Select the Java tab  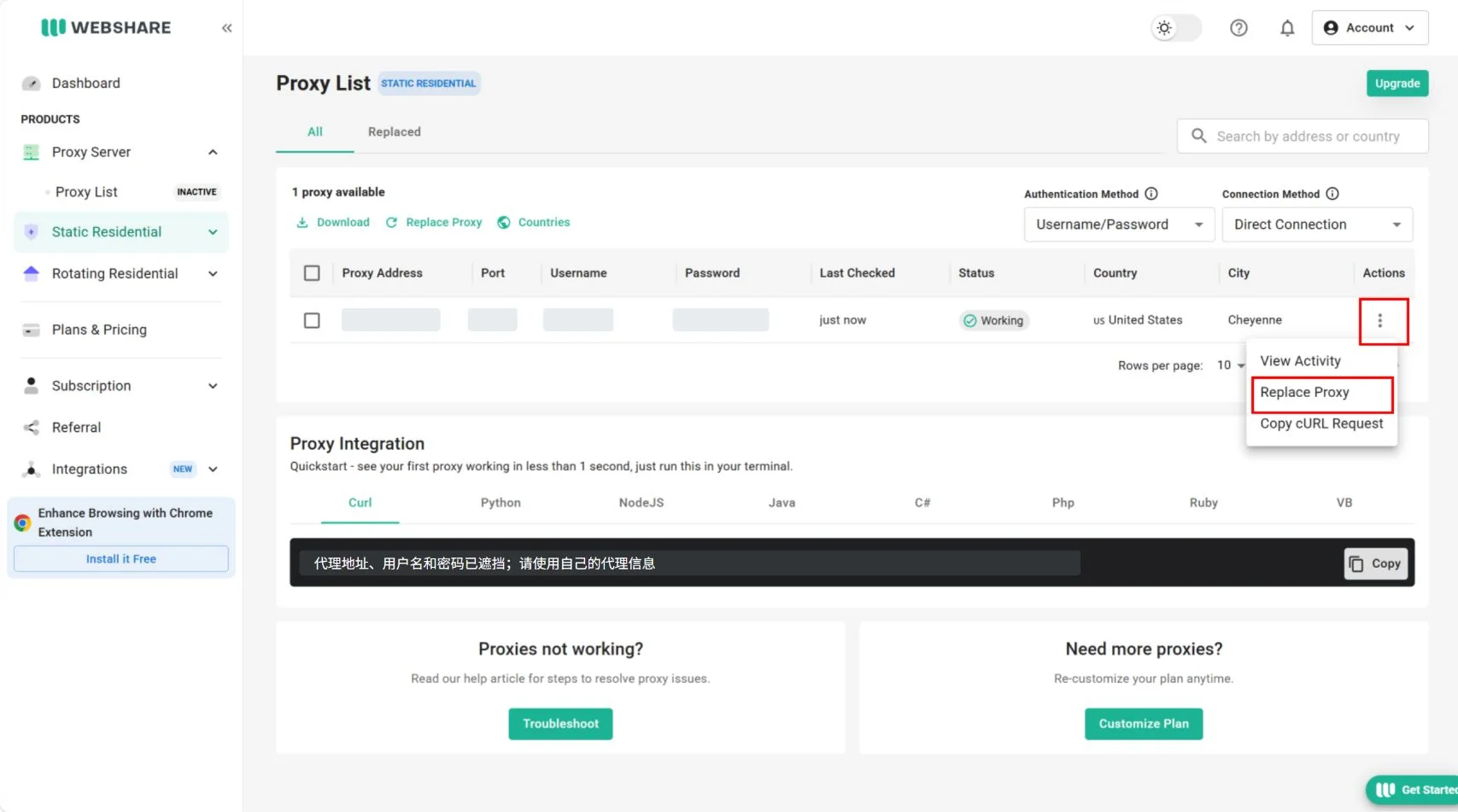coord(782,503)
